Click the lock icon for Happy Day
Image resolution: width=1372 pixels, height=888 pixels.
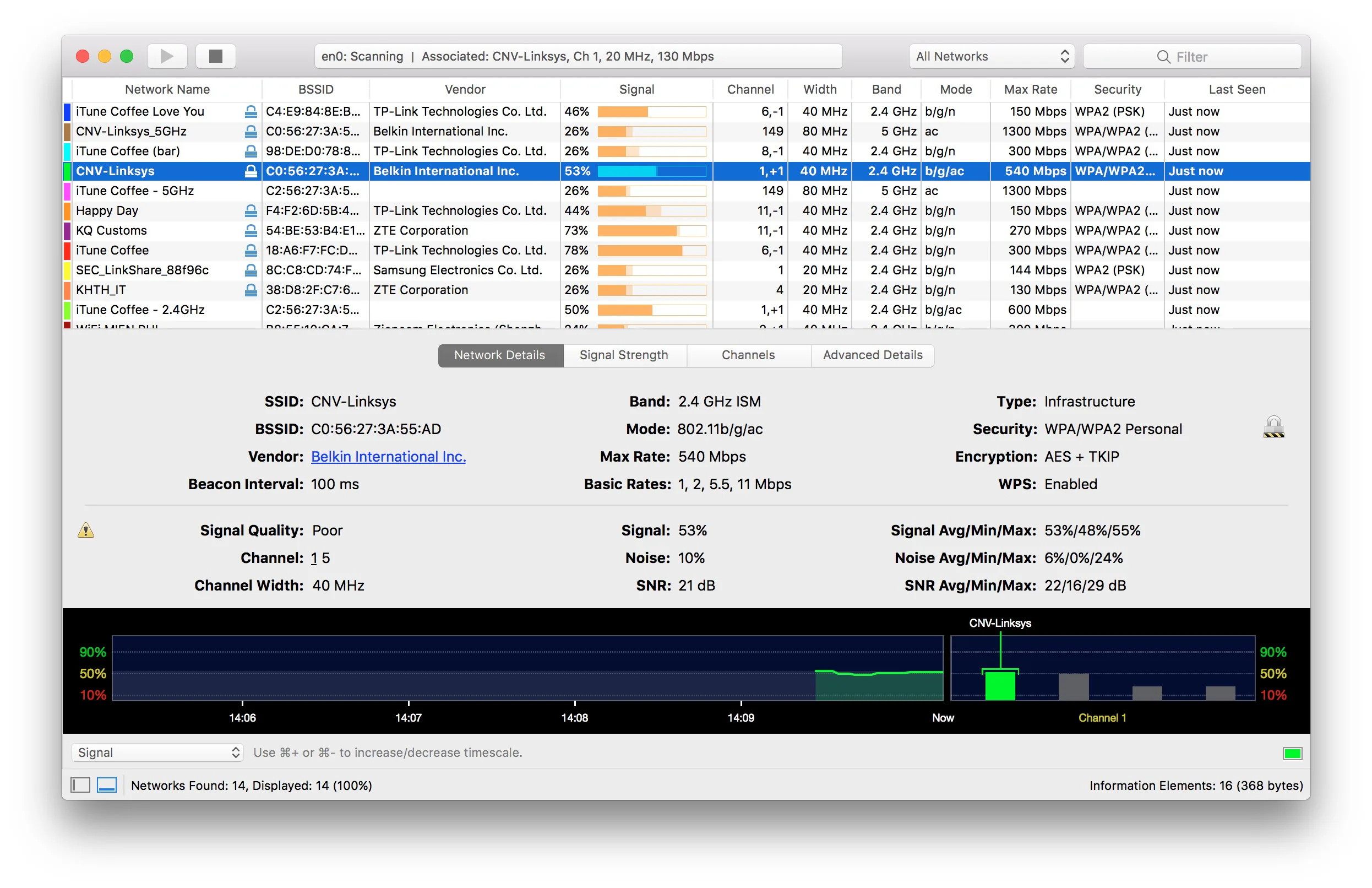tap(251, 210)
